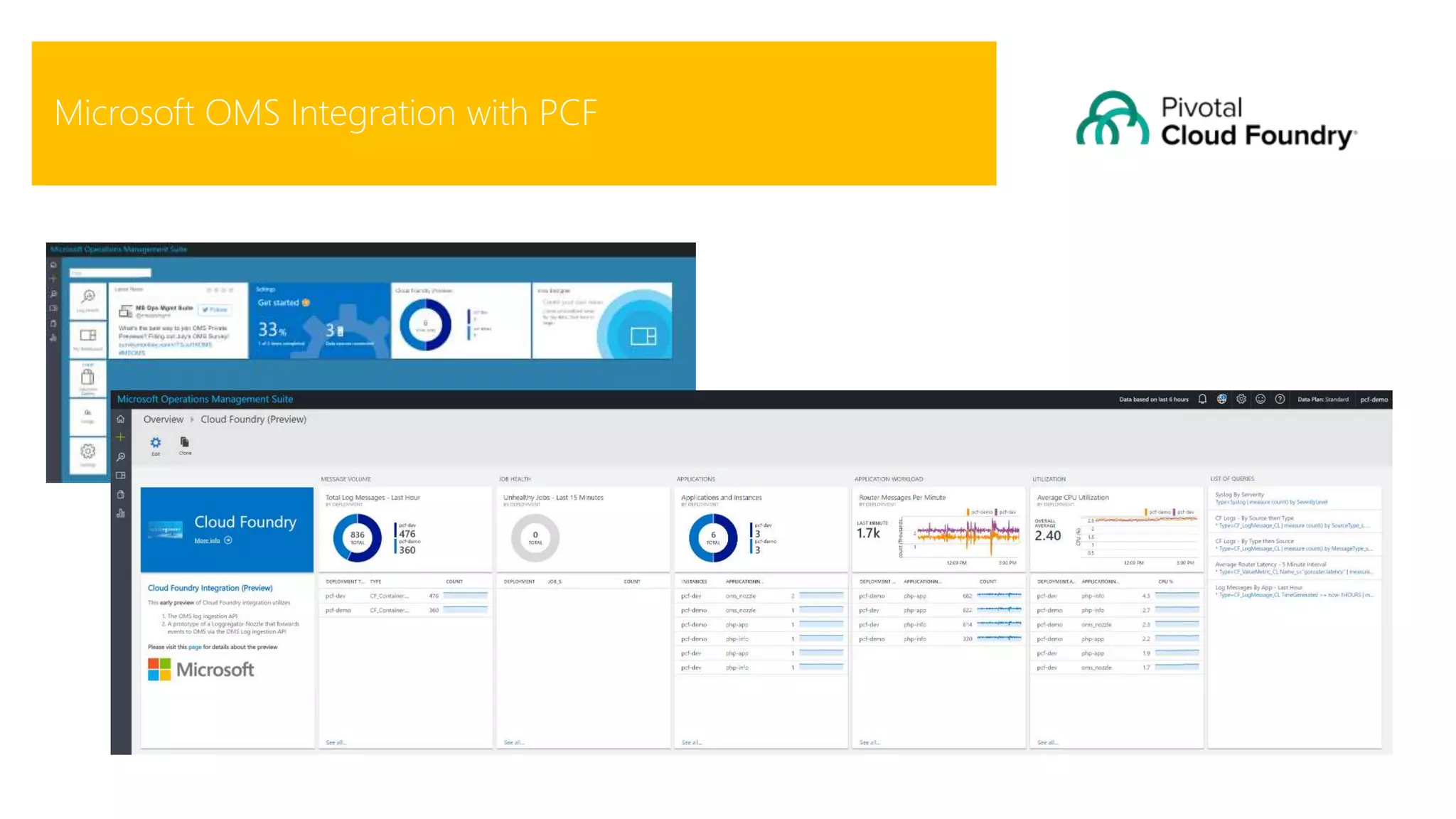Open Log Search magnifier in sidebar
This screenshot has width=1456, height=819.
pos(121,457)
